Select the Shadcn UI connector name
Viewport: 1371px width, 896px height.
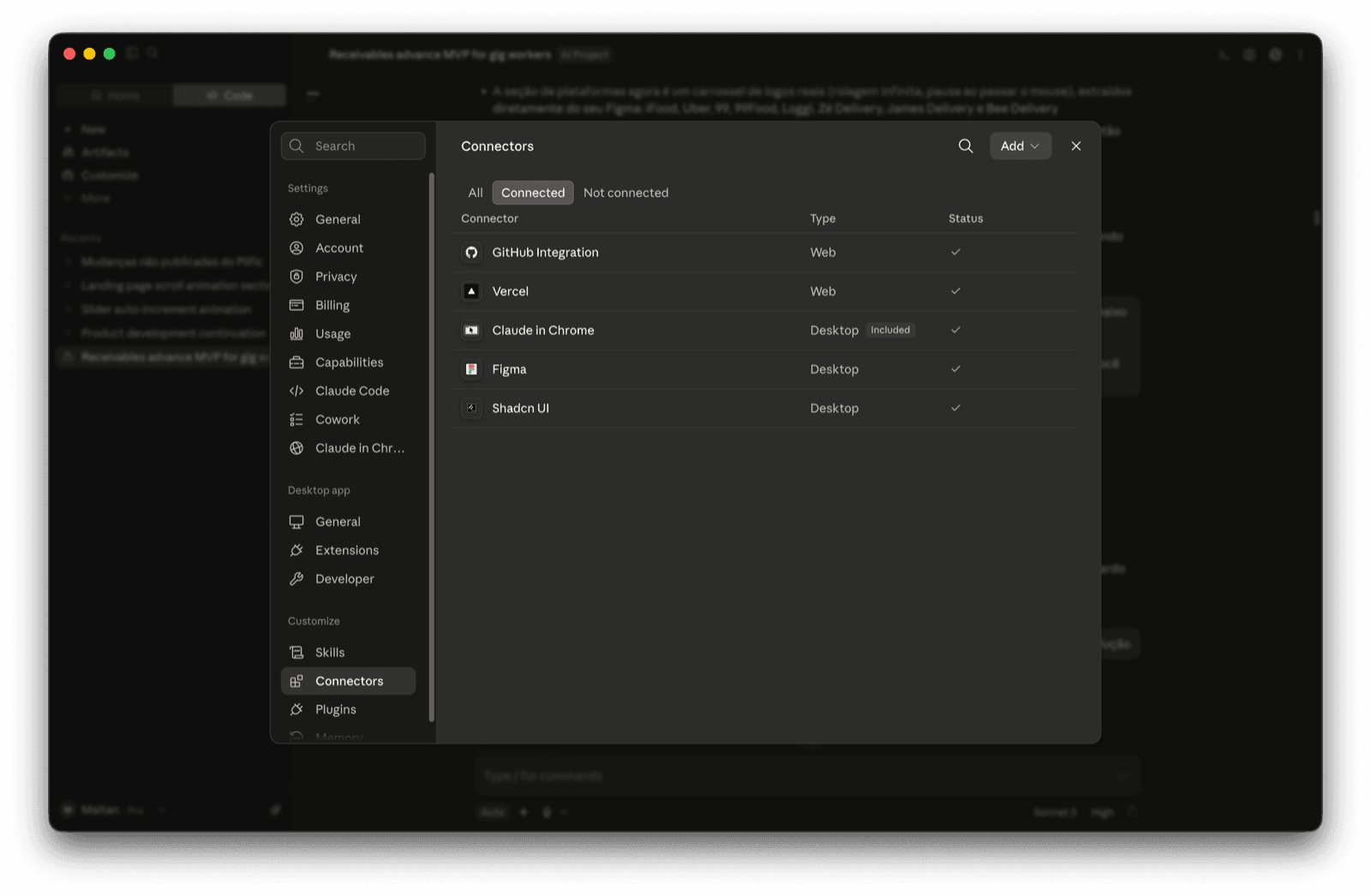pyautogui.click(x=520, y=408)
